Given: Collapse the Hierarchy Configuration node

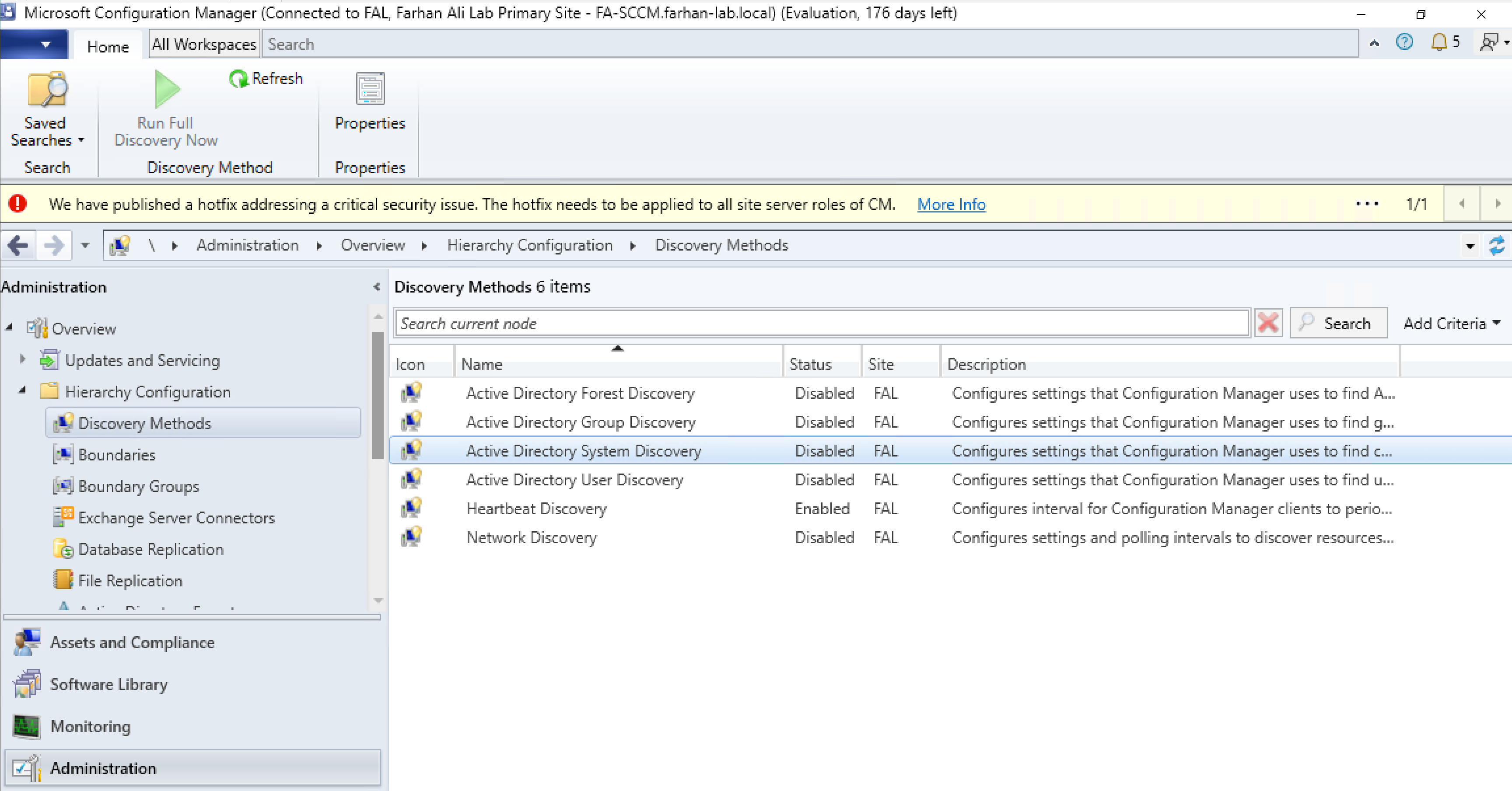Looking at the screenshot, I should (23, 390).
